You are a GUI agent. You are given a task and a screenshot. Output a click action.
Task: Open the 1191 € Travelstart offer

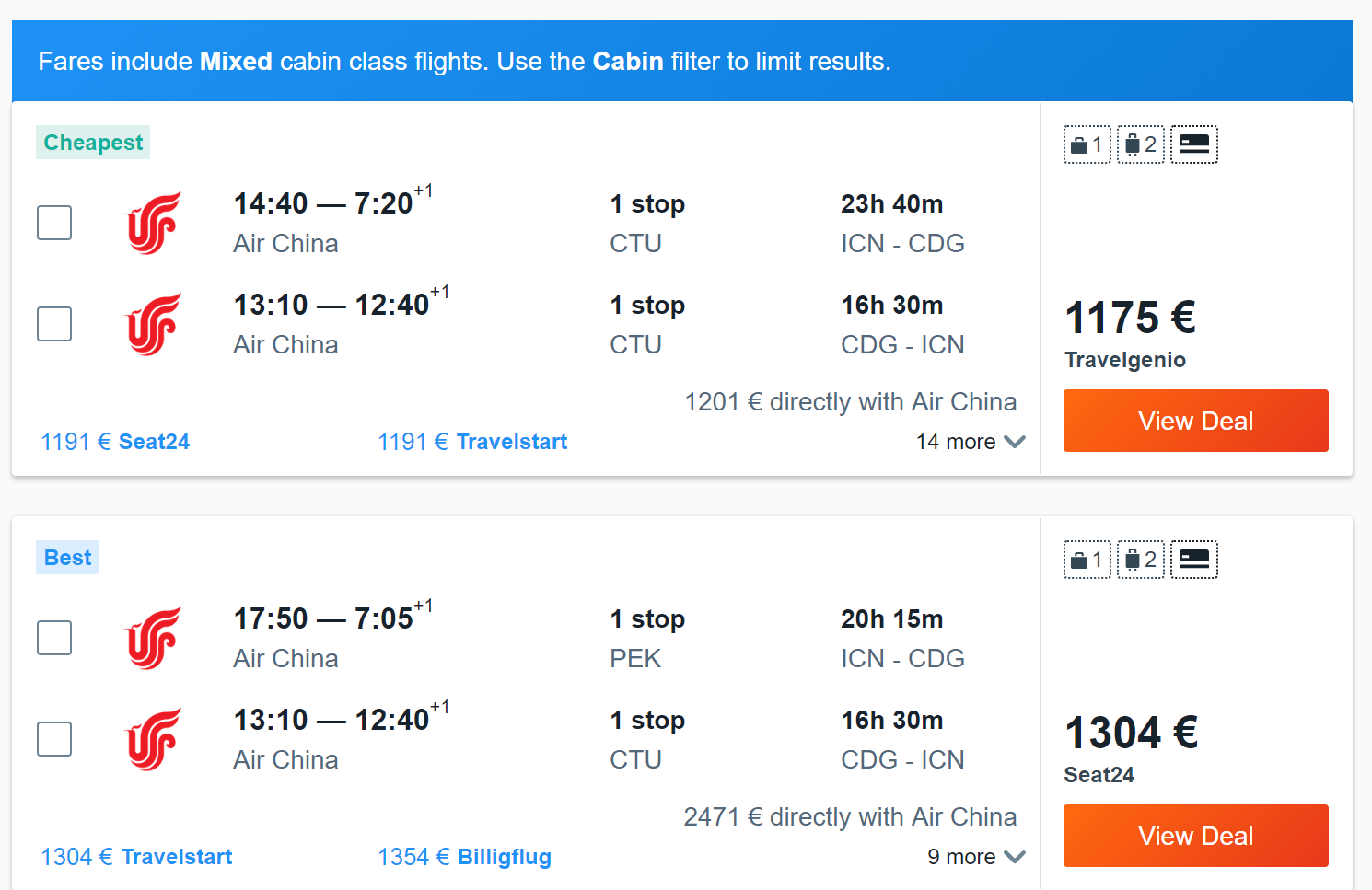coord(472,442)
